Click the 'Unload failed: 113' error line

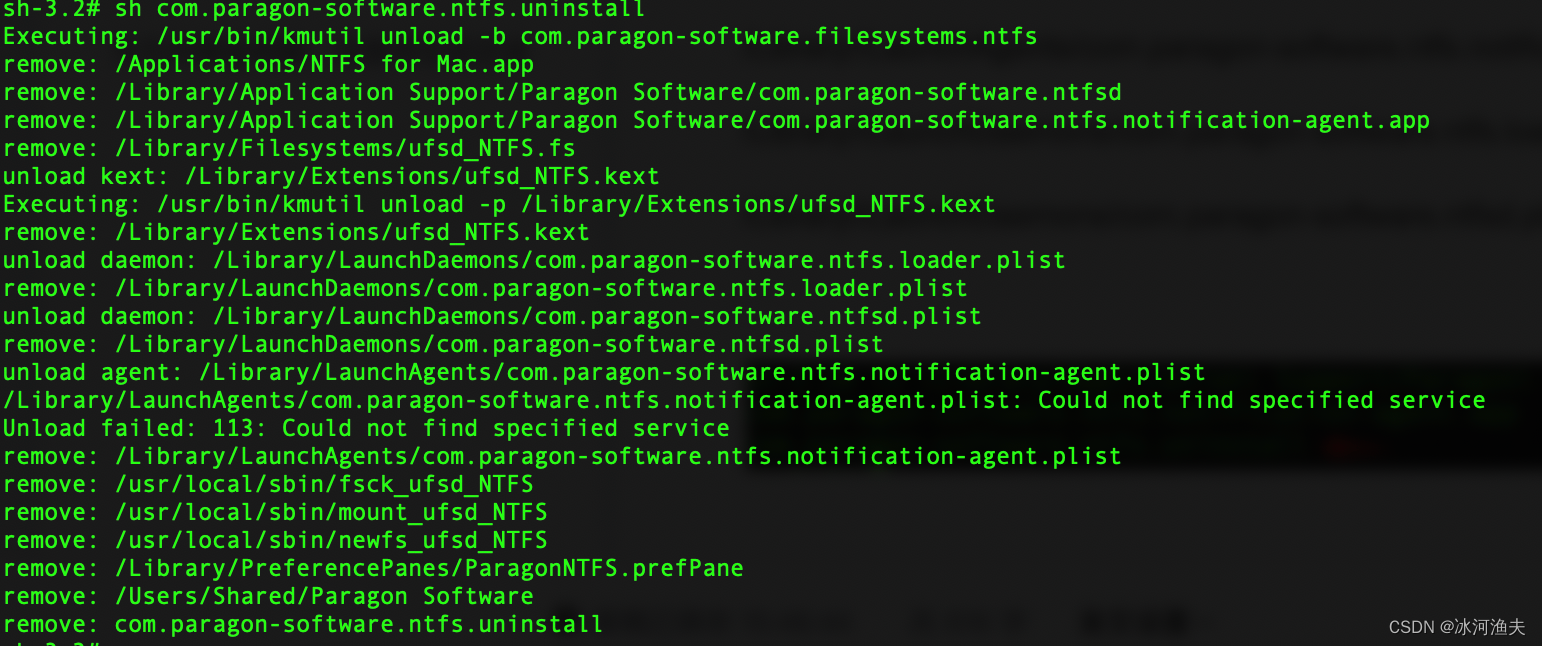click(365, 429)
